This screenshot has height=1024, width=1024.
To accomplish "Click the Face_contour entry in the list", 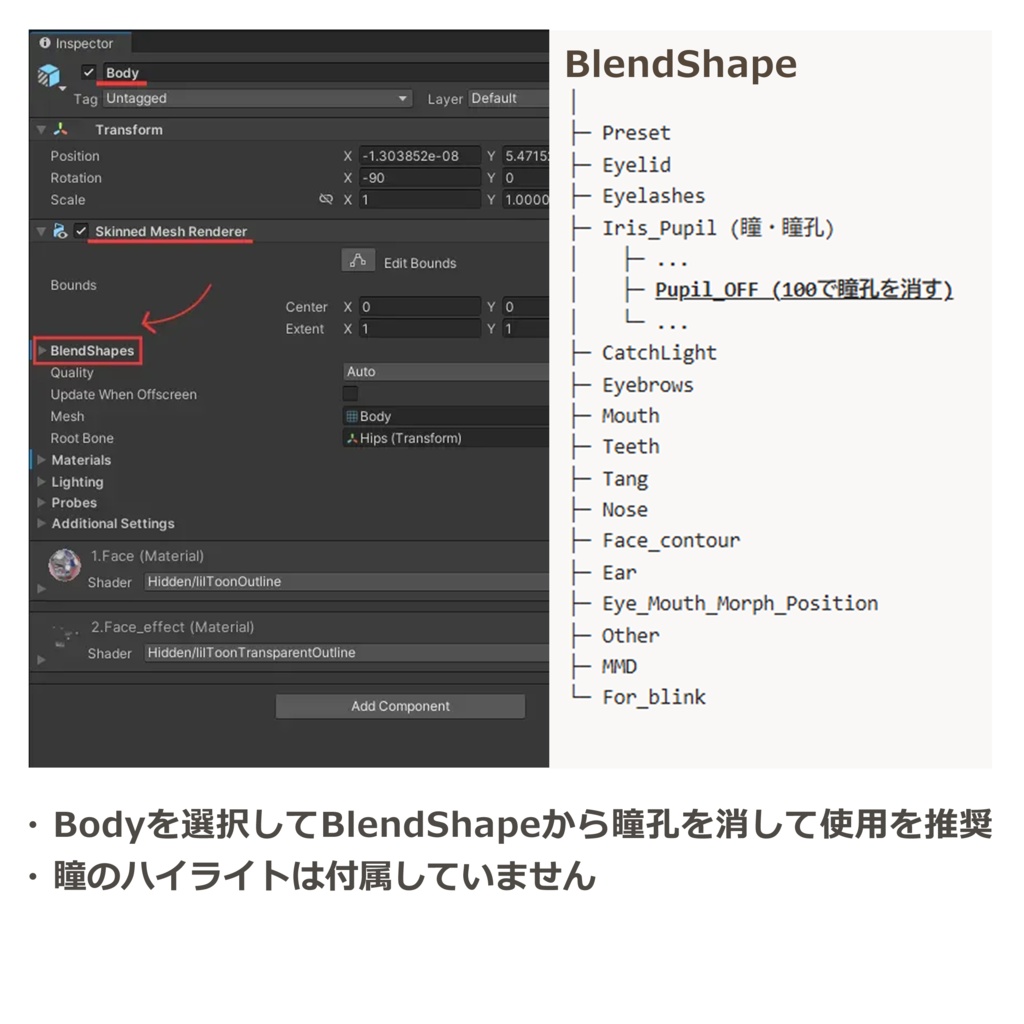I will click(x=671, y=541).
